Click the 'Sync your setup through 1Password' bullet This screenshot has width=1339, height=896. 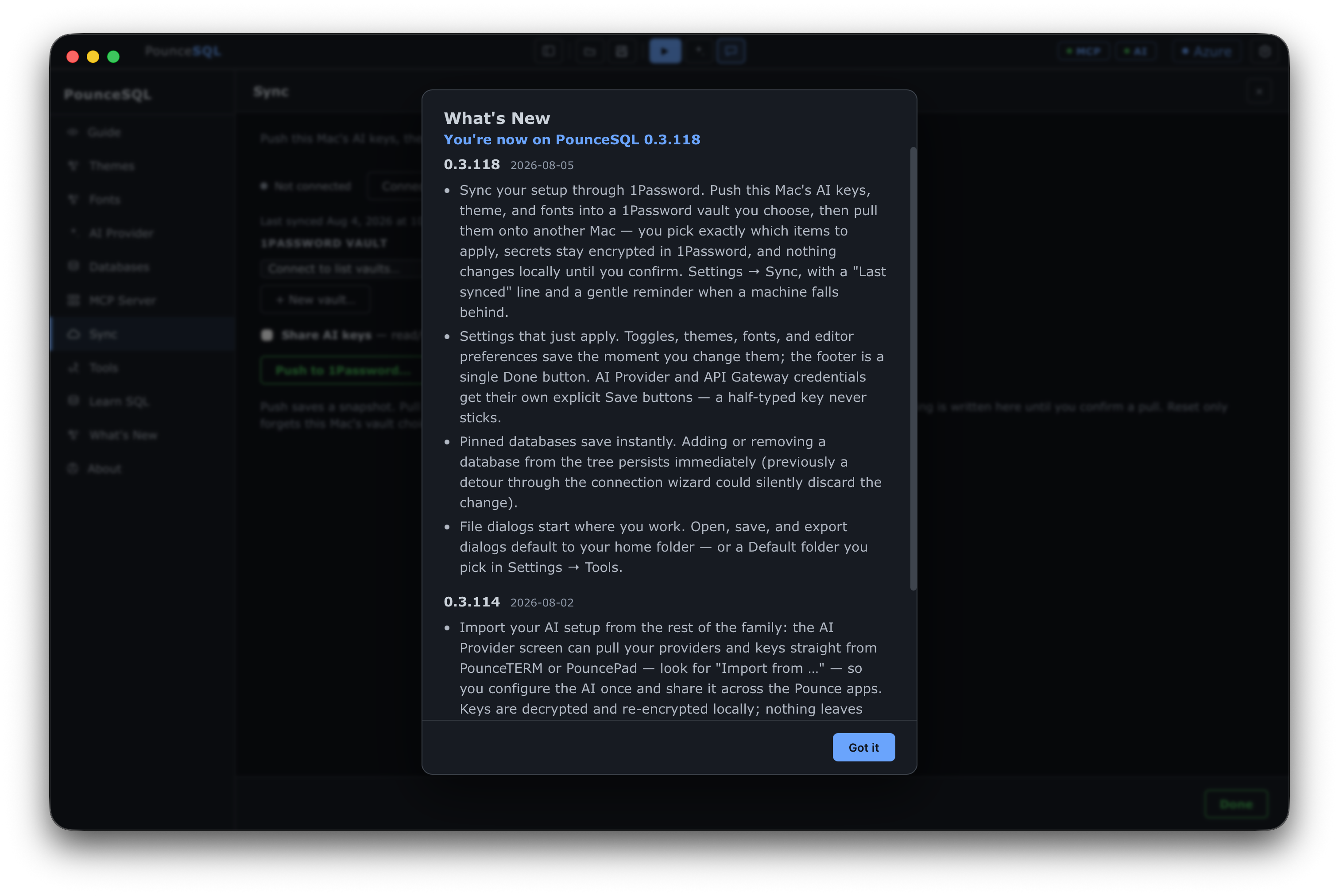click(x=672, y=251)
